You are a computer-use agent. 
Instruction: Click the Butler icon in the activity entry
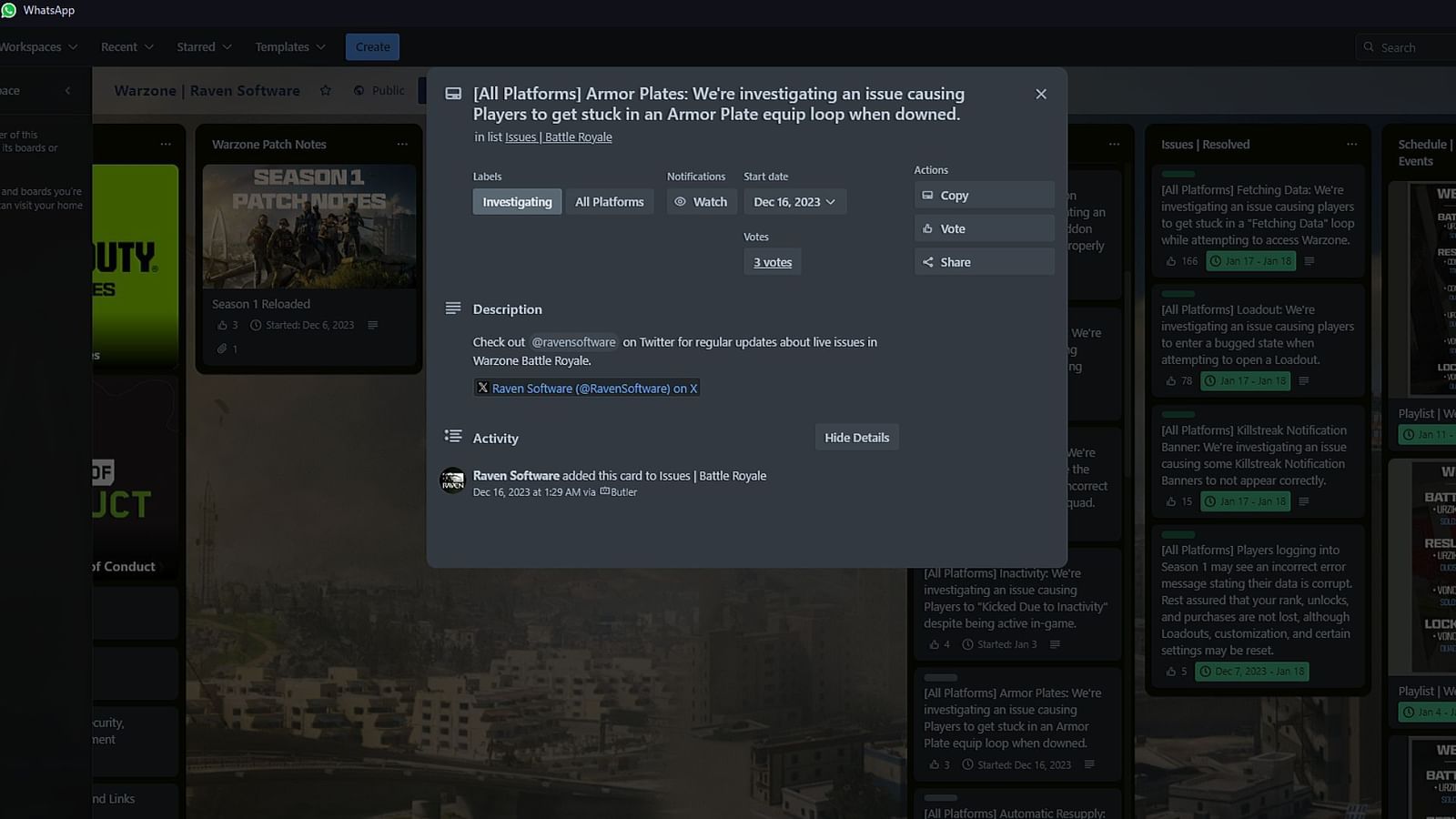pyautogui.click(x=605, y=491)
